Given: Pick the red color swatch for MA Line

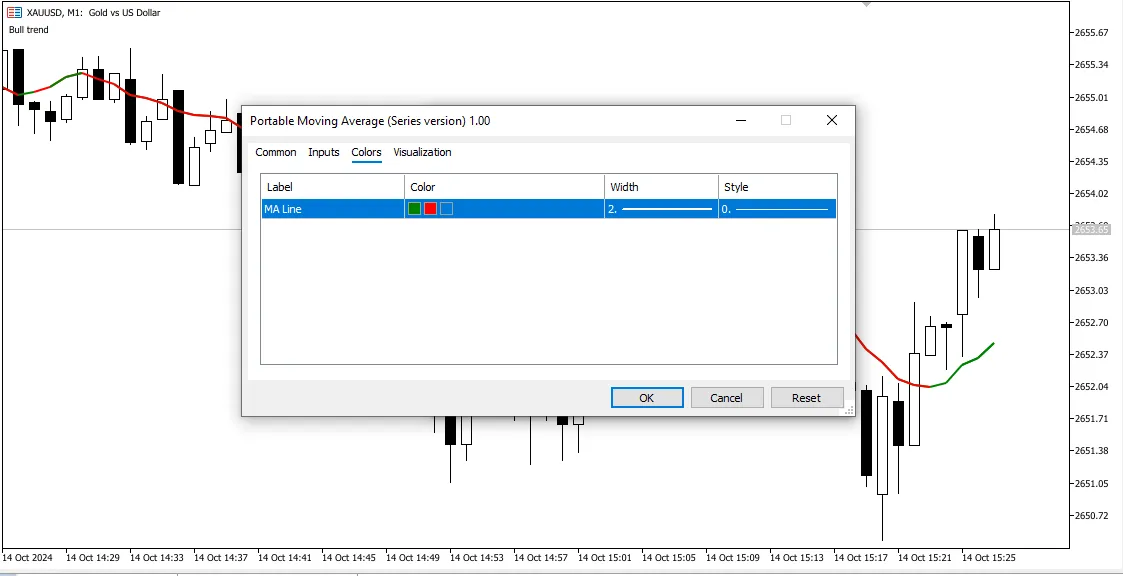Looking at the screenshot, I should (x=430, y=209).
